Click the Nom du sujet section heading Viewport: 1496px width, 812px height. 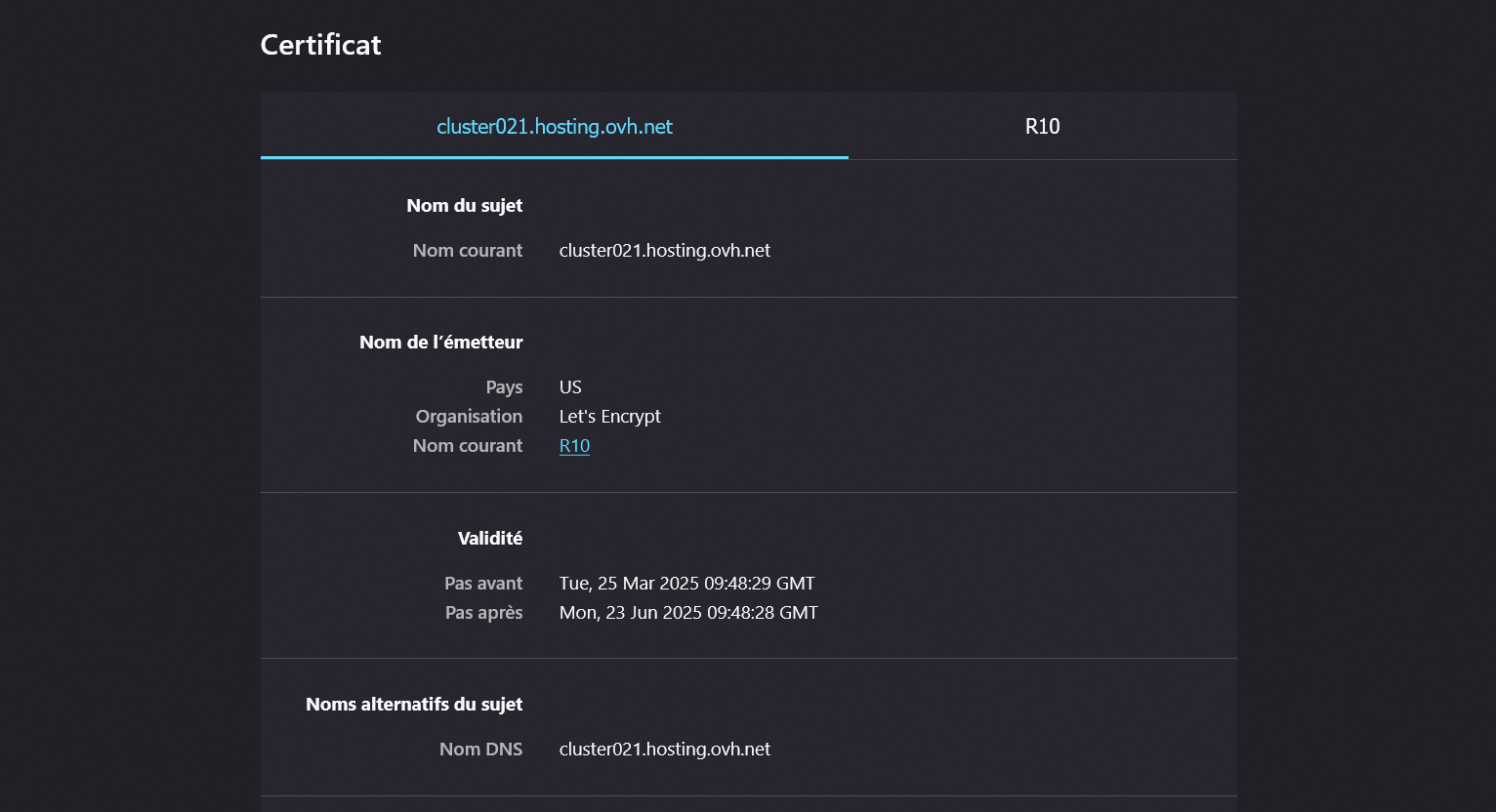click(464, 206)
